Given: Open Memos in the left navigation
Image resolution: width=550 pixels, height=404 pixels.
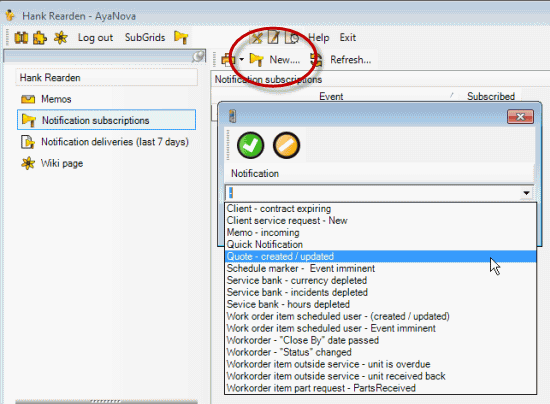Looking at the screenshot, I should 56,99.
